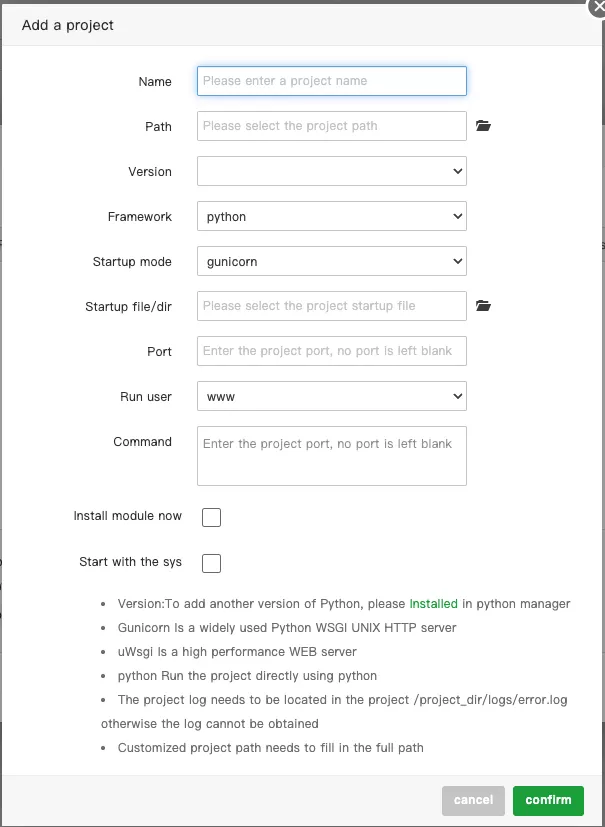Open the Version dropdown chevron
This screenshot has width=605, height=827.
tap(455, 170)
